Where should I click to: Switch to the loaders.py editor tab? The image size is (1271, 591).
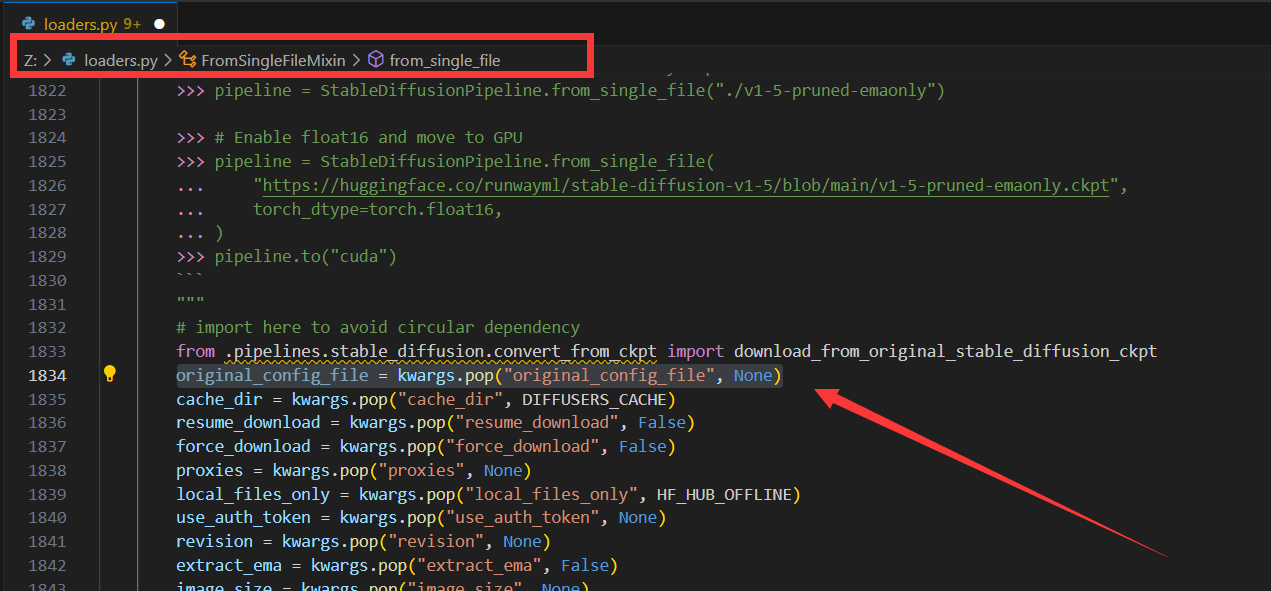(80, 22)
